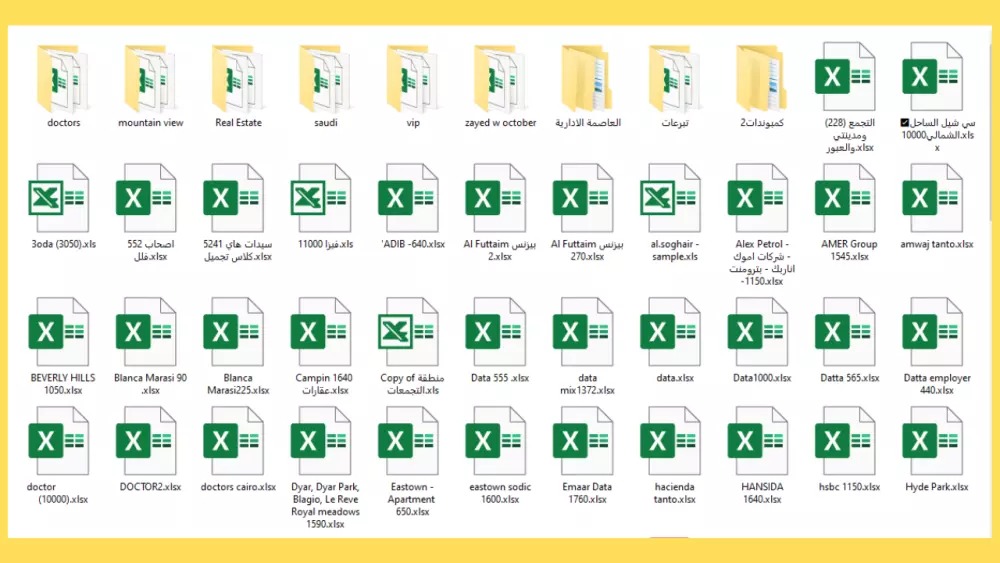The image size is (1000, 563).
Task: Select the 'ADIB -640.xlsx file icon
Action: pyautogui.click(x=408, y=198)
